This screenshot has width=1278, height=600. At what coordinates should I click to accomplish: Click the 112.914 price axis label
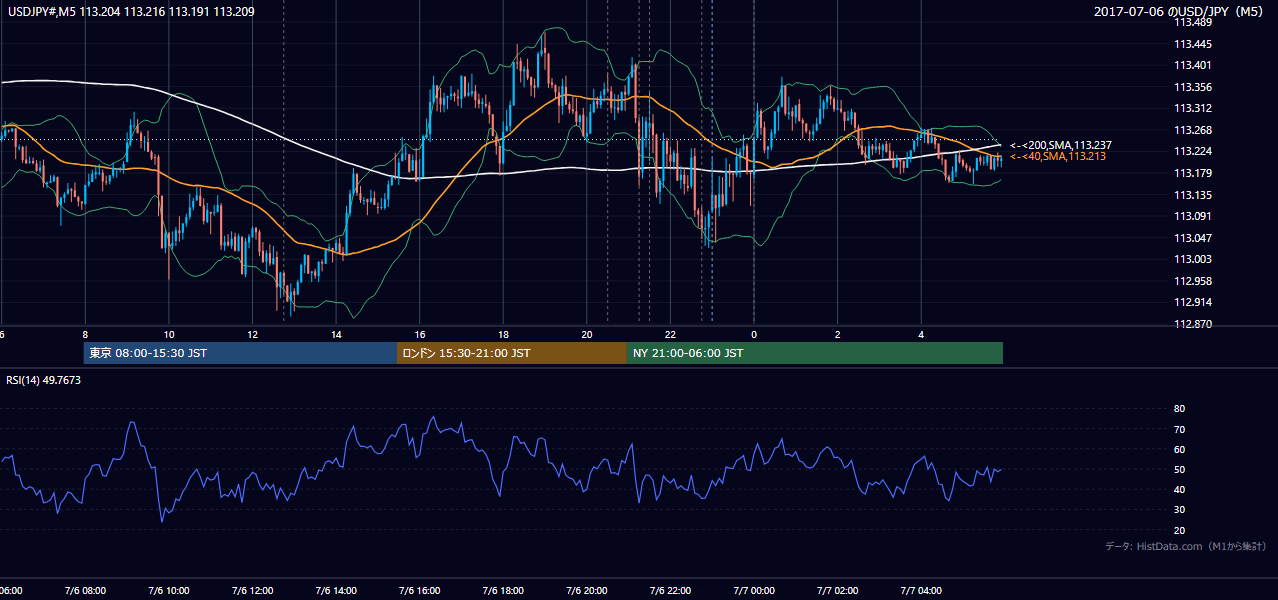pos(1193,302)
